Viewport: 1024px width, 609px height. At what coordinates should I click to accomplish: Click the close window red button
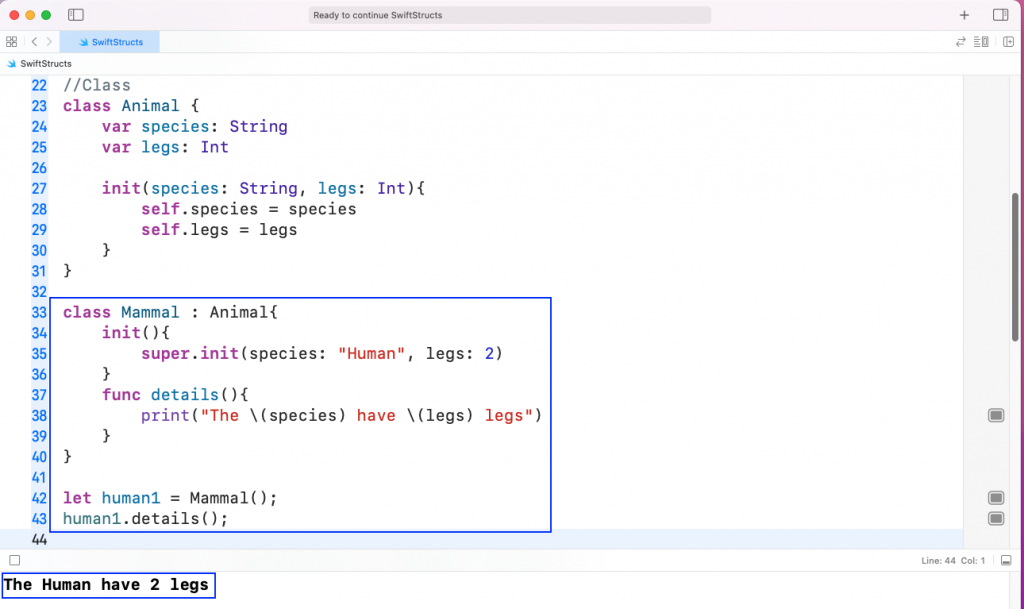14,14
